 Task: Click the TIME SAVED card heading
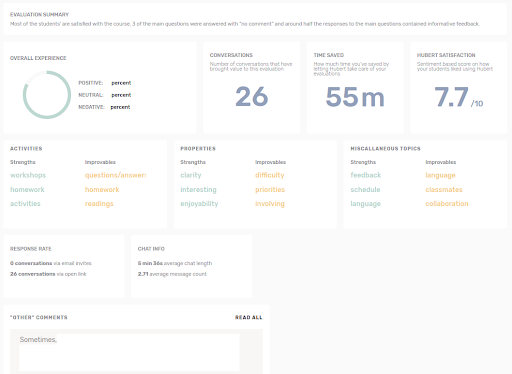329,55
